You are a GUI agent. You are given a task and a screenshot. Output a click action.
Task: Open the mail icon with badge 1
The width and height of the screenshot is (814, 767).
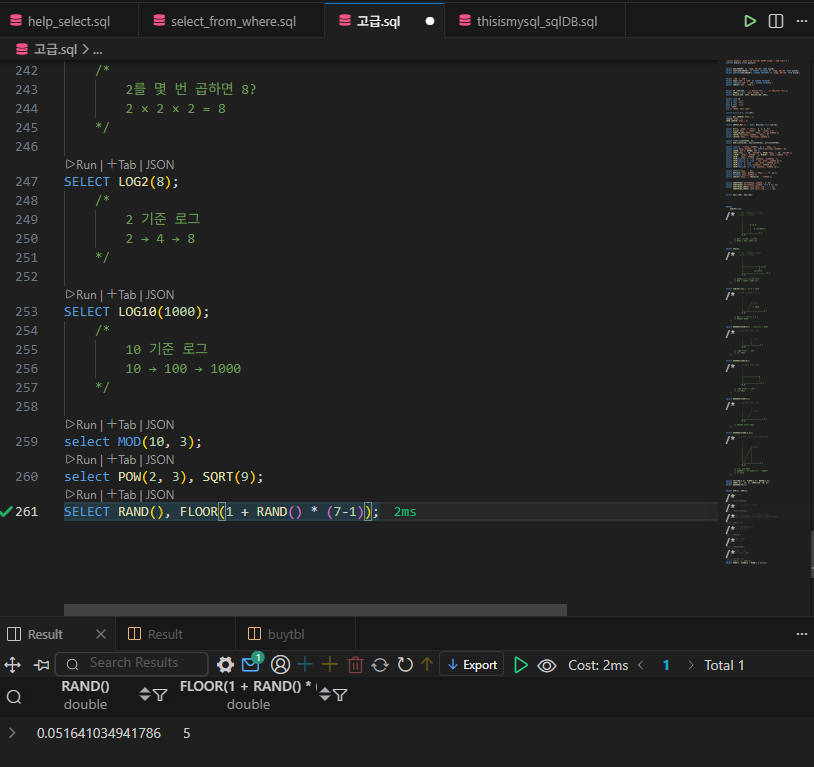coord(252,663)
